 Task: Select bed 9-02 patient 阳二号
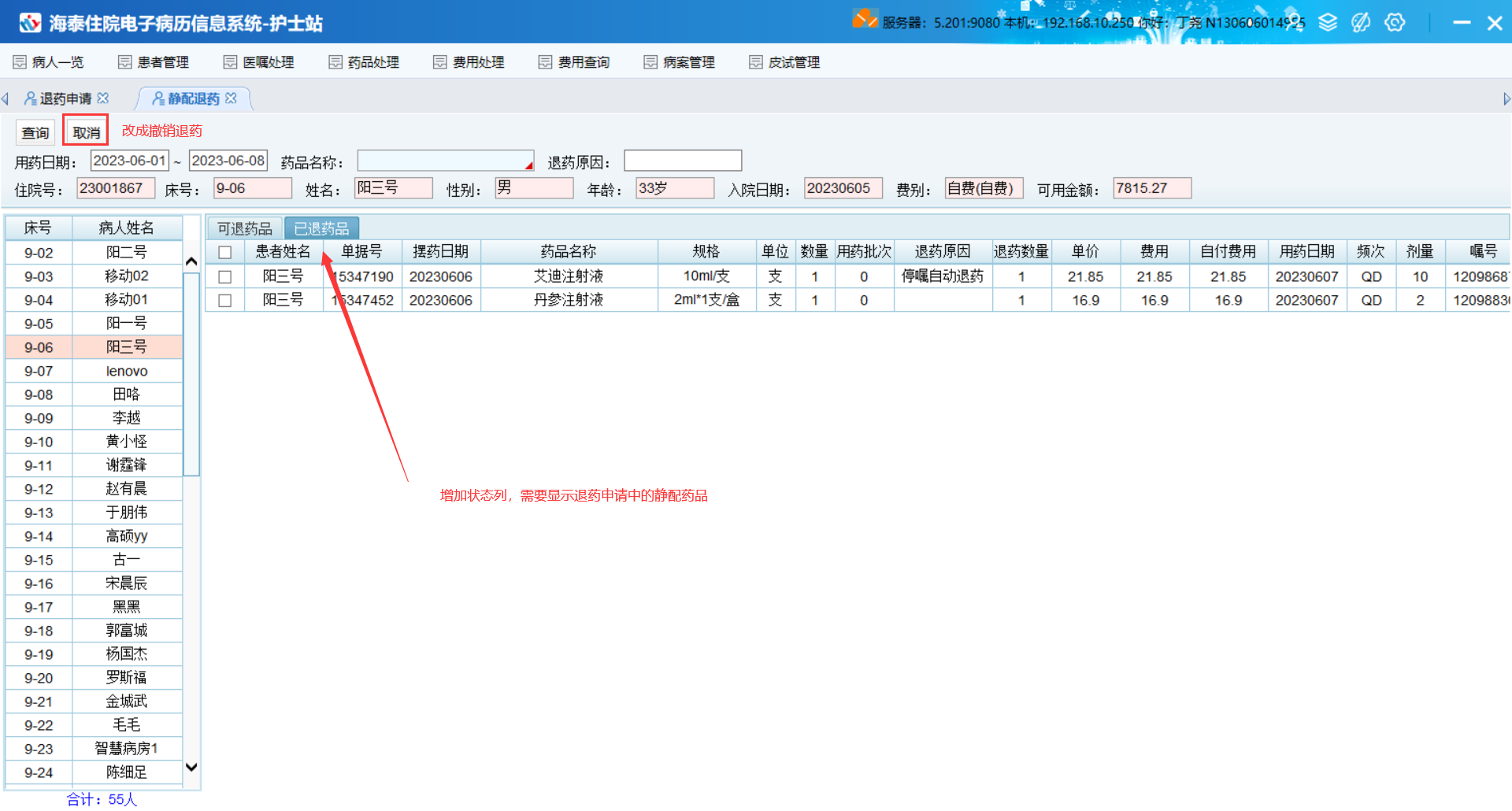94,253
